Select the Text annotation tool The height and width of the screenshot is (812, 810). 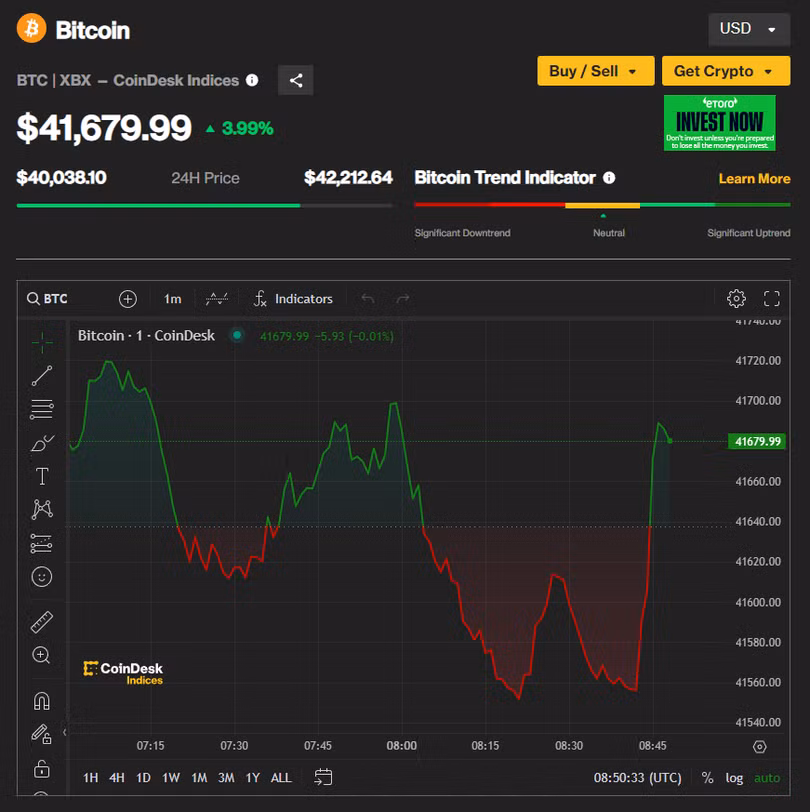(42, 476)
